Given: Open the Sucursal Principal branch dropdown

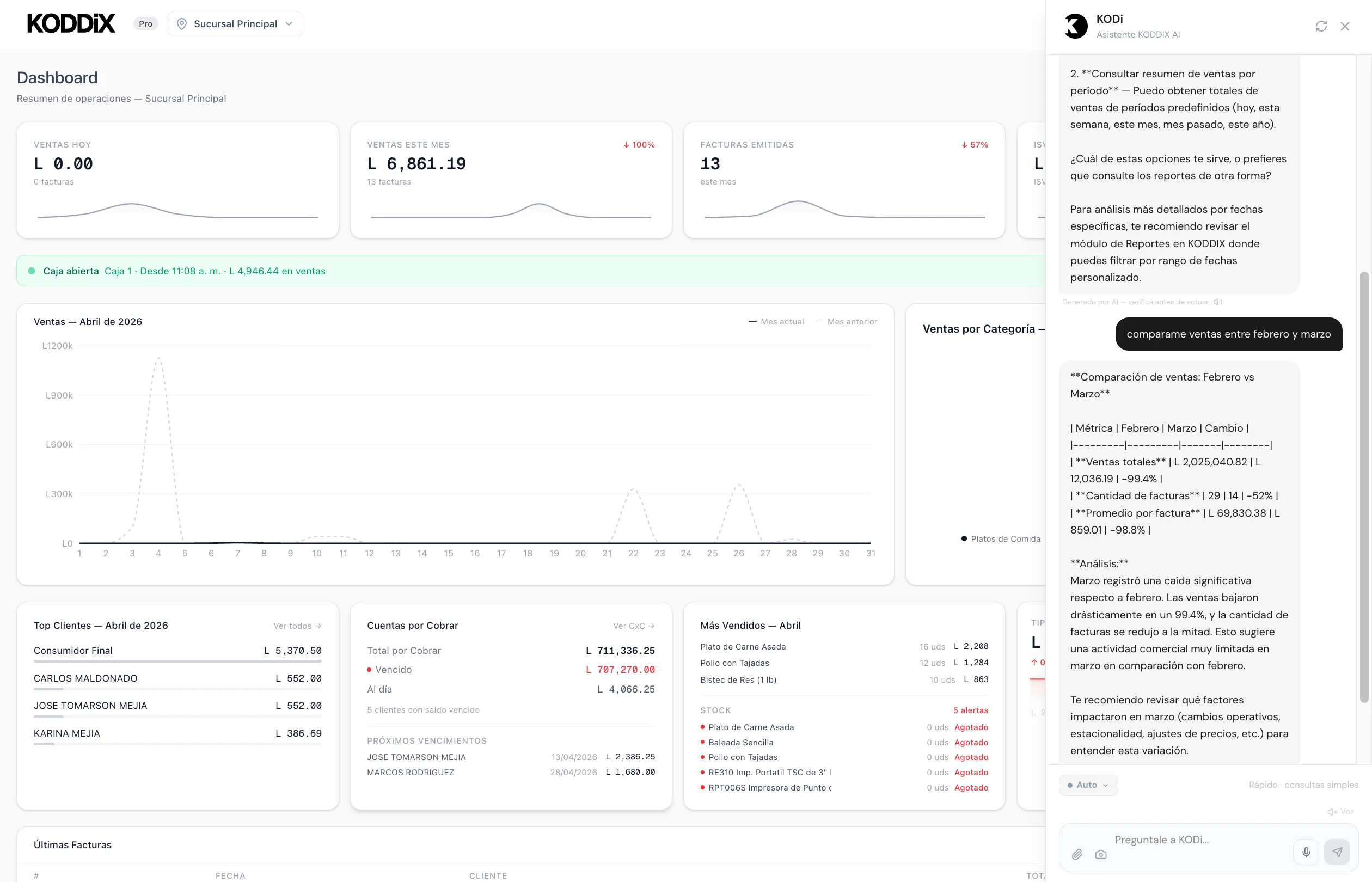Looking at the screenshot, I should pos(235,23).
